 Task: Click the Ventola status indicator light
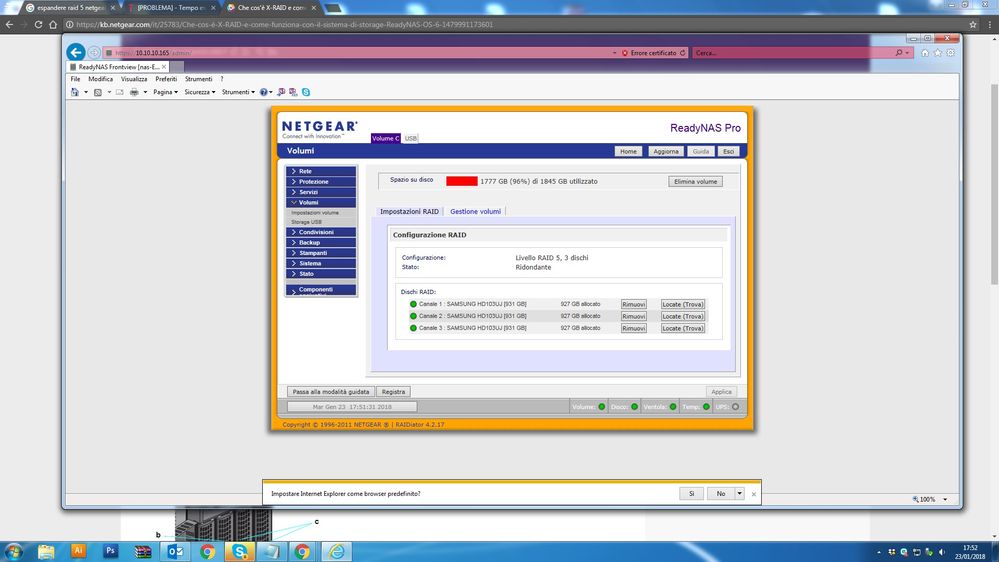tap(673, 407)
